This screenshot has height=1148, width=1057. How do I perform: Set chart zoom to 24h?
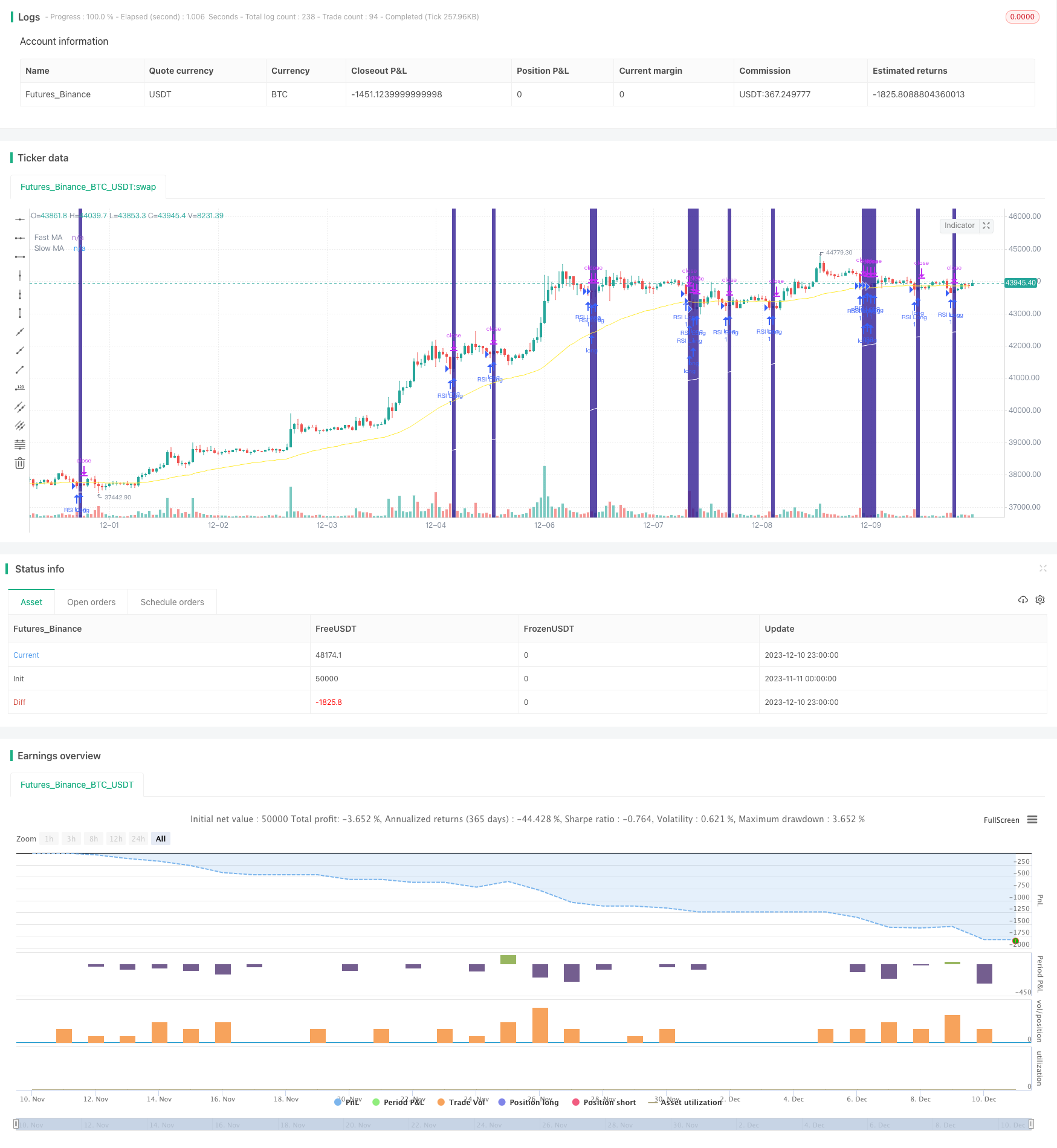pyautogui.click(x=138, y=838)
